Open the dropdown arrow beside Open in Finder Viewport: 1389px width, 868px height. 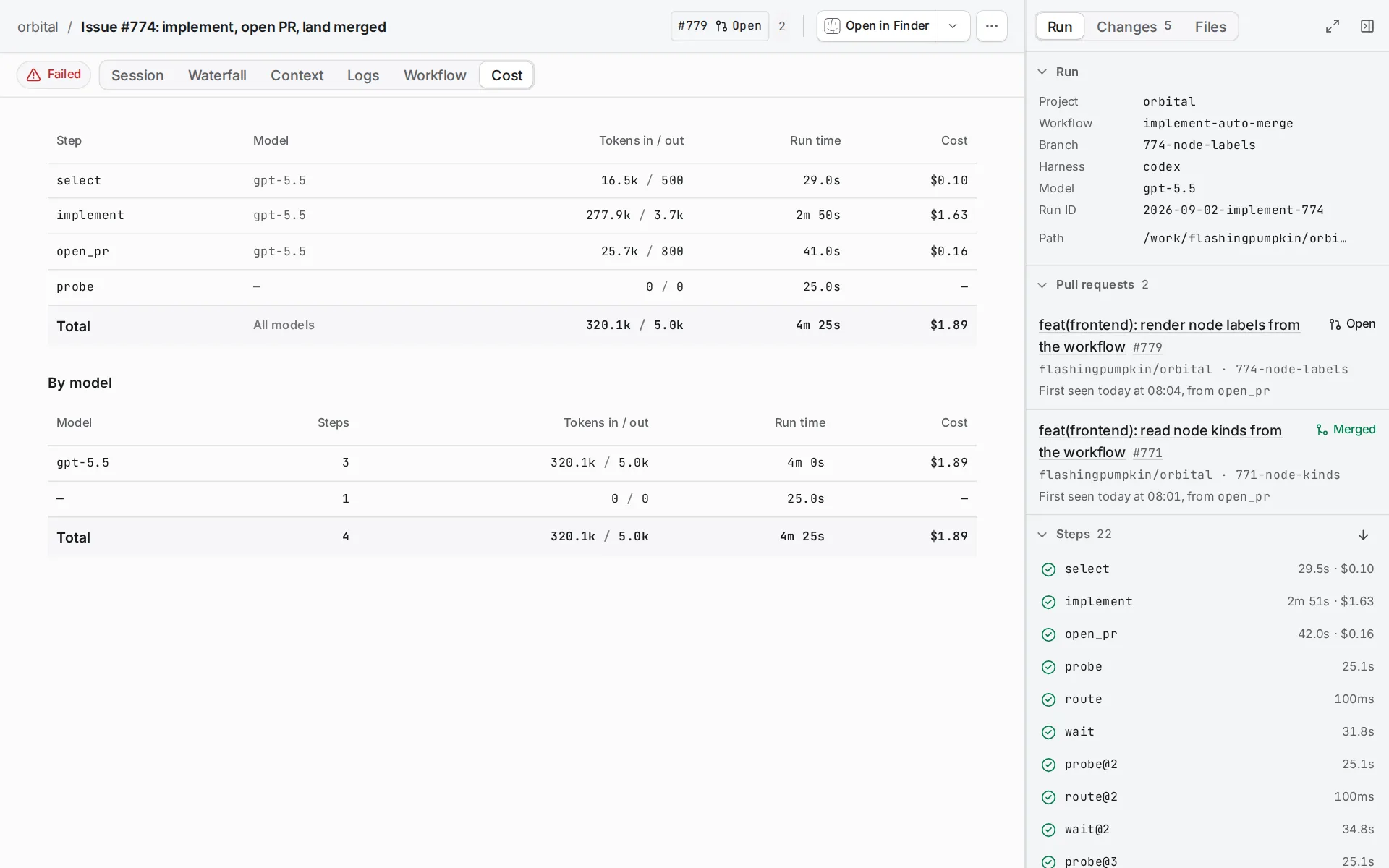click(953, 26)
